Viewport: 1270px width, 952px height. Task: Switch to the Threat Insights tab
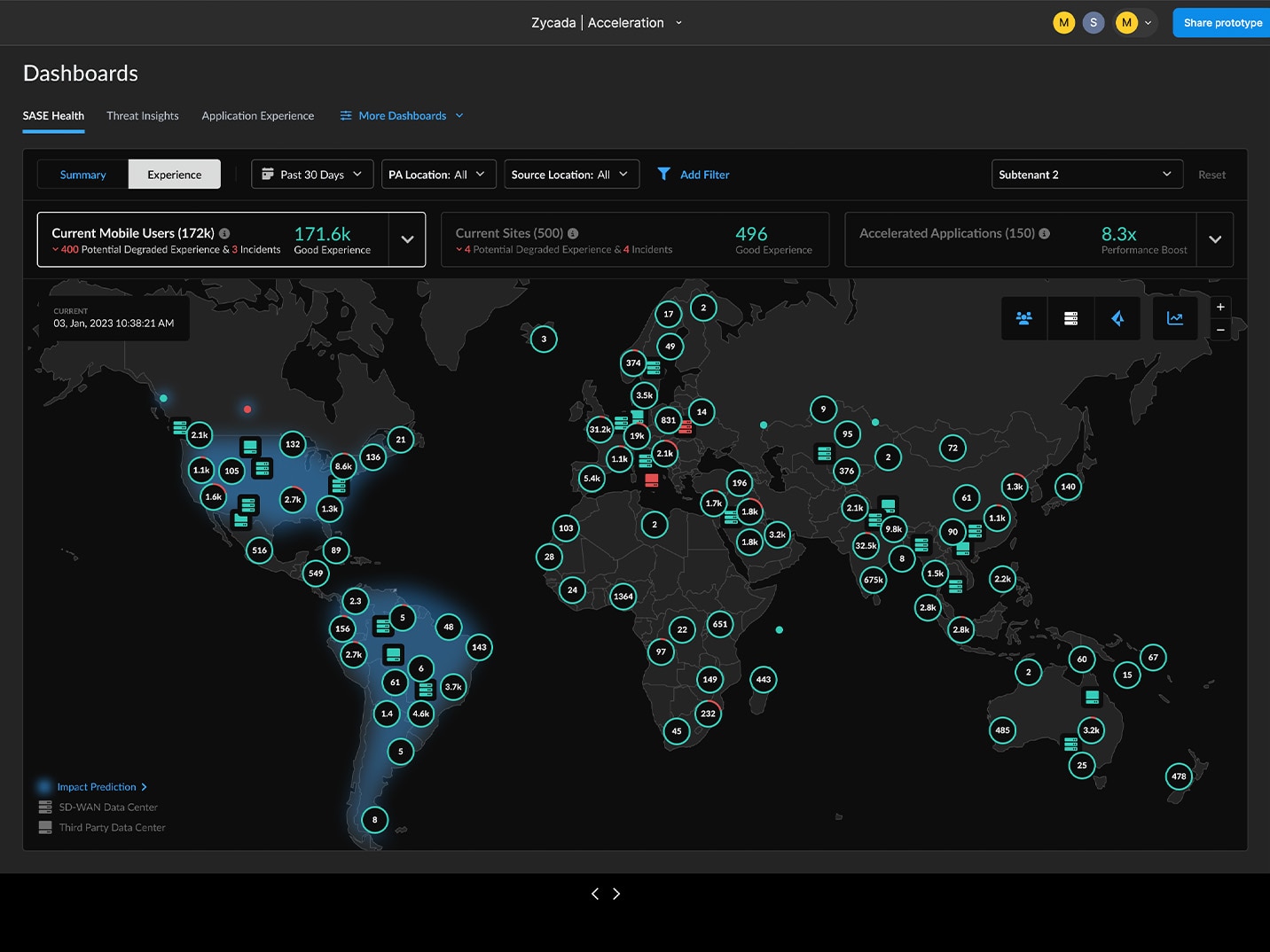point(143,116)
